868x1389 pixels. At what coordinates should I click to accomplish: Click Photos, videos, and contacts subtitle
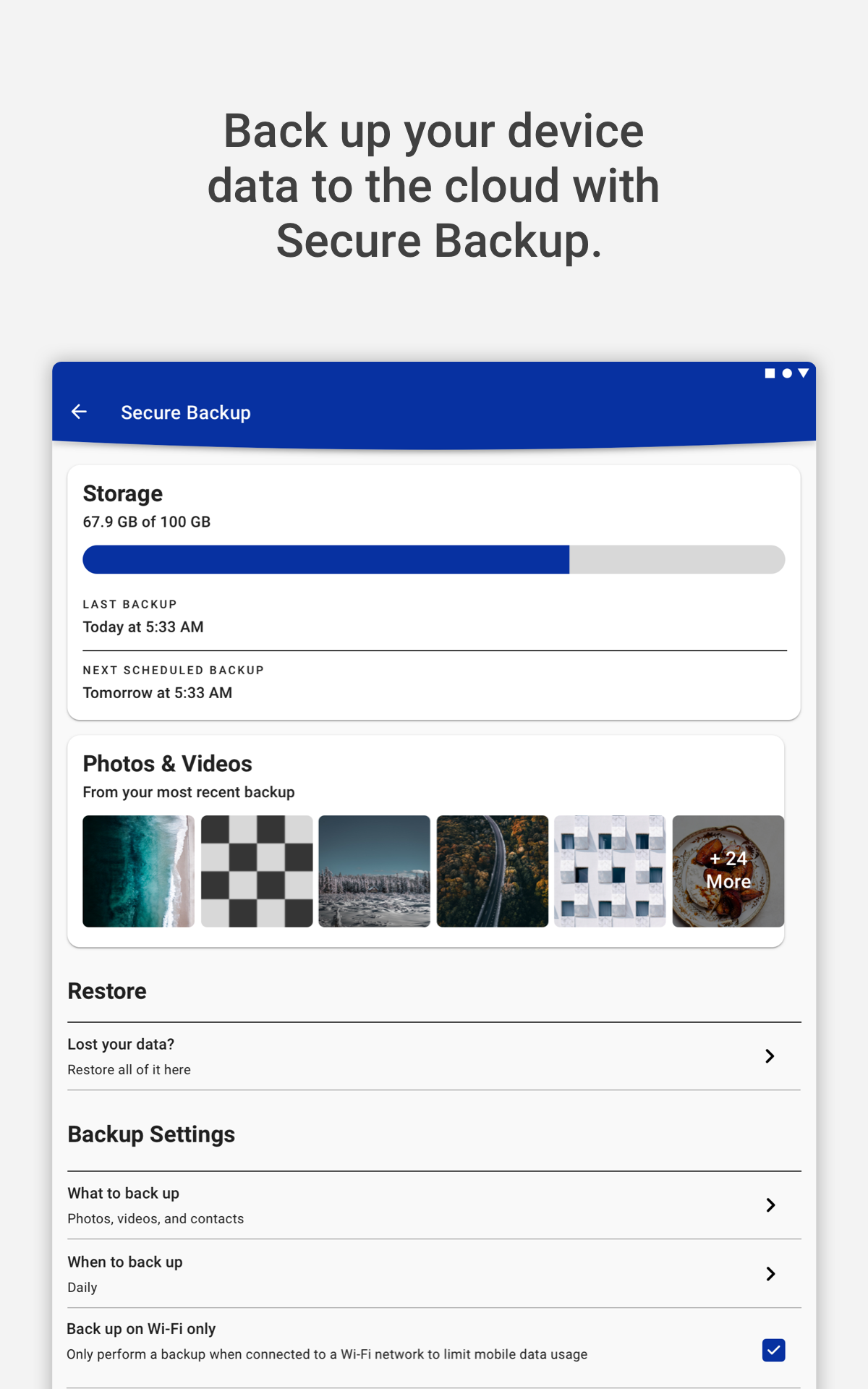156,1219
